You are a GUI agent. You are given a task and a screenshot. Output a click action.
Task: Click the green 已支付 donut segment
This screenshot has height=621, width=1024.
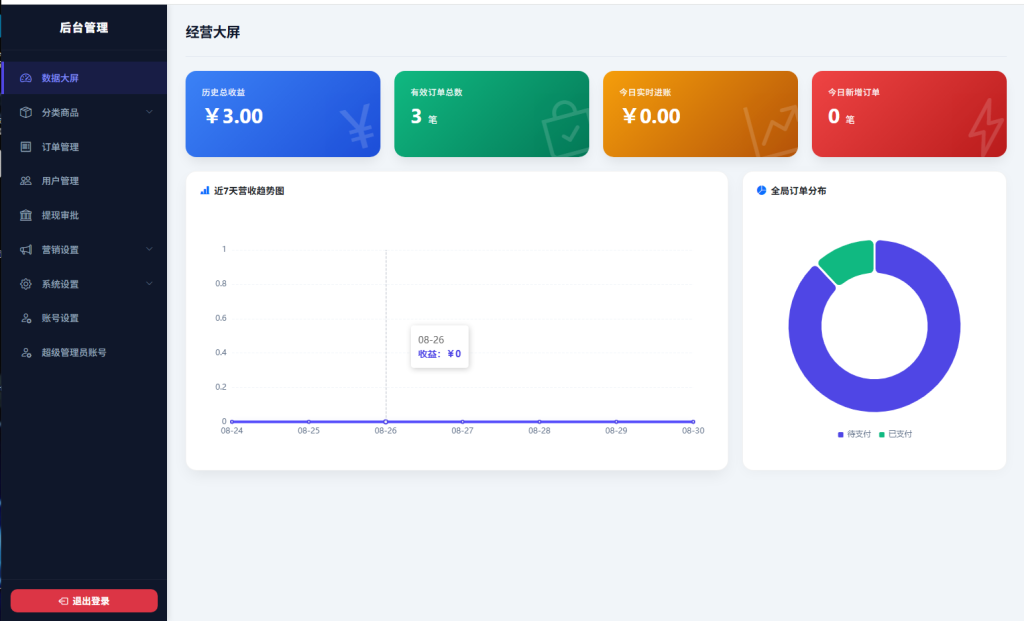[849, 259]
